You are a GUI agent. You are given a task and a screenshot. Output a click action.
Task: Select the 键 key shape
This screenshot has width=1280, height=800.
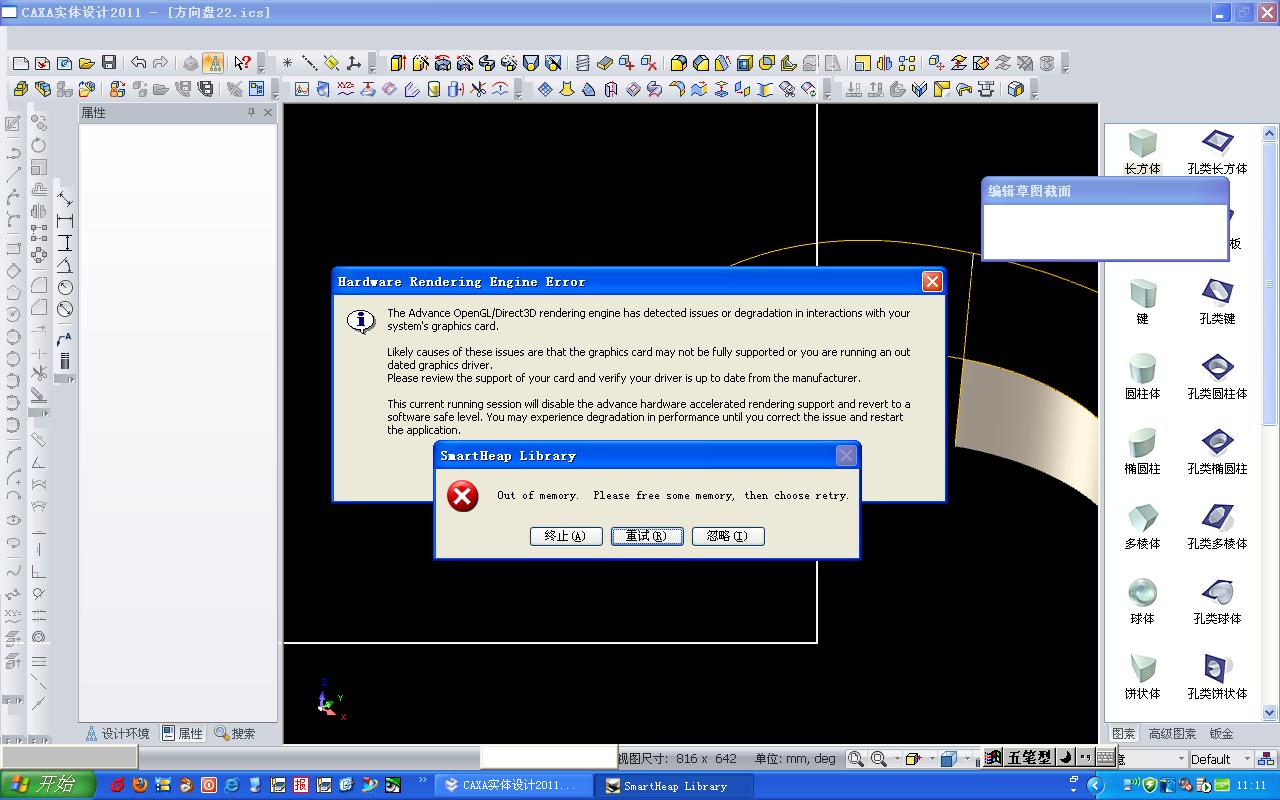(1142, 302)
